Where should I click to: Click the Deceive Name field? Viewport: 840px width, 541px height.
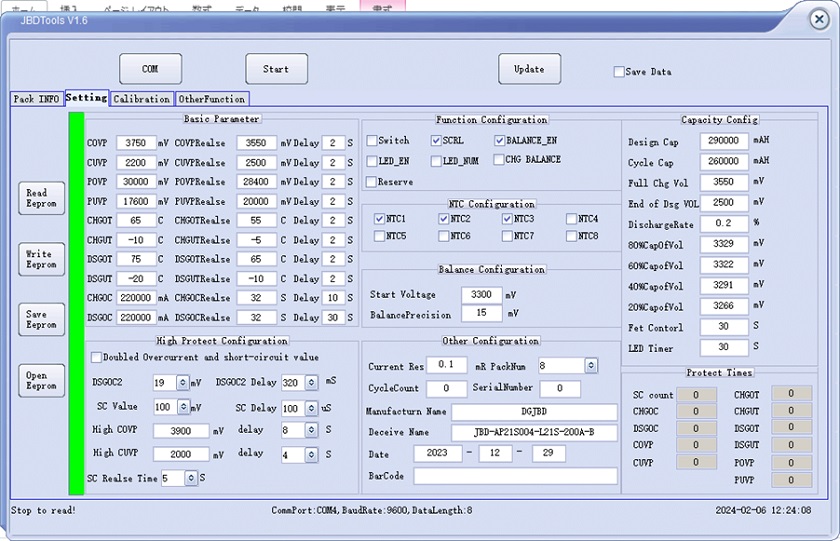click(x=534, y=432)
